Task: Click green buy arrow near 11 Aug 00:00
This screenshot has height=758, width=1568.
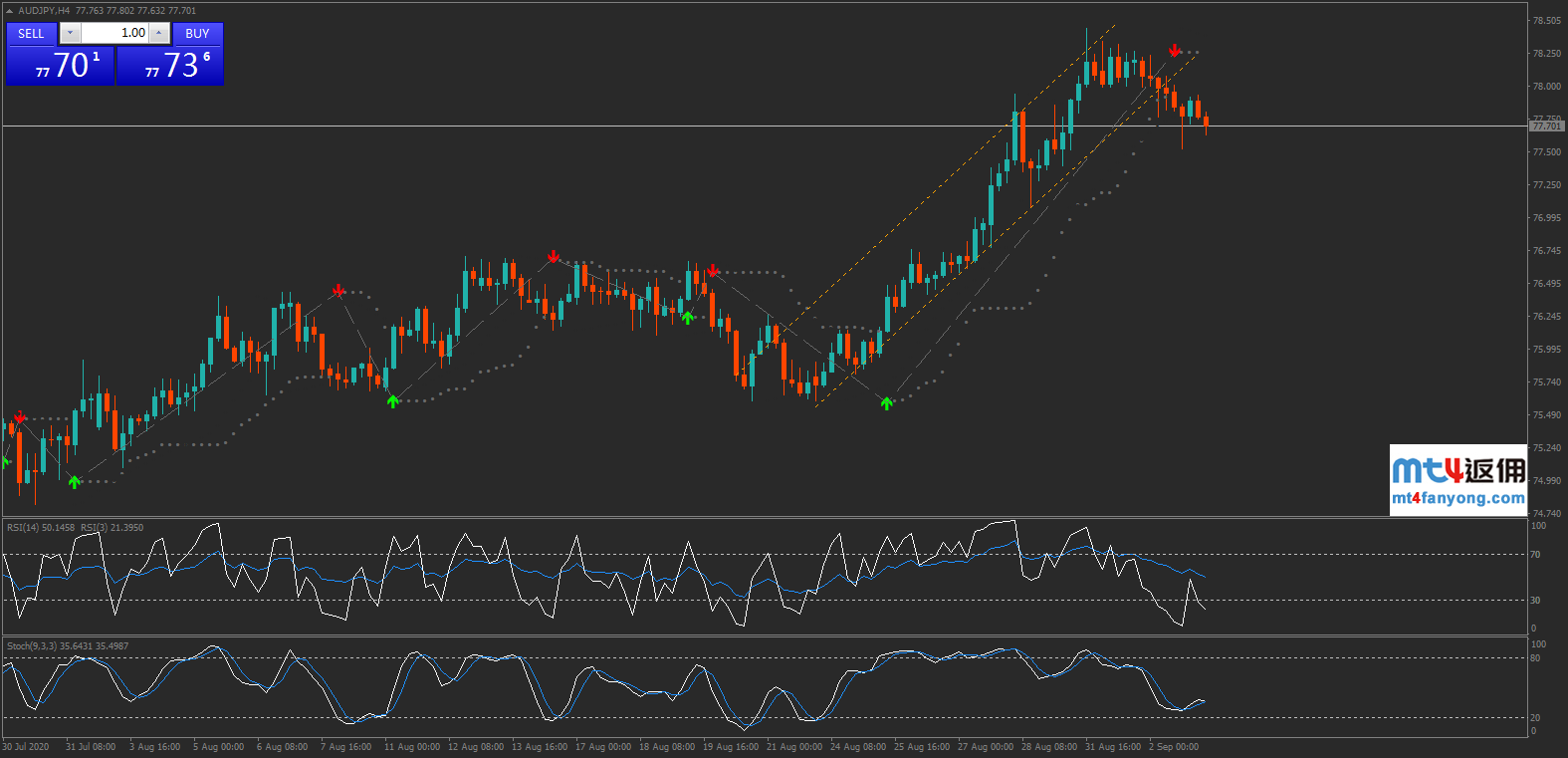Action: pos(393,400)
